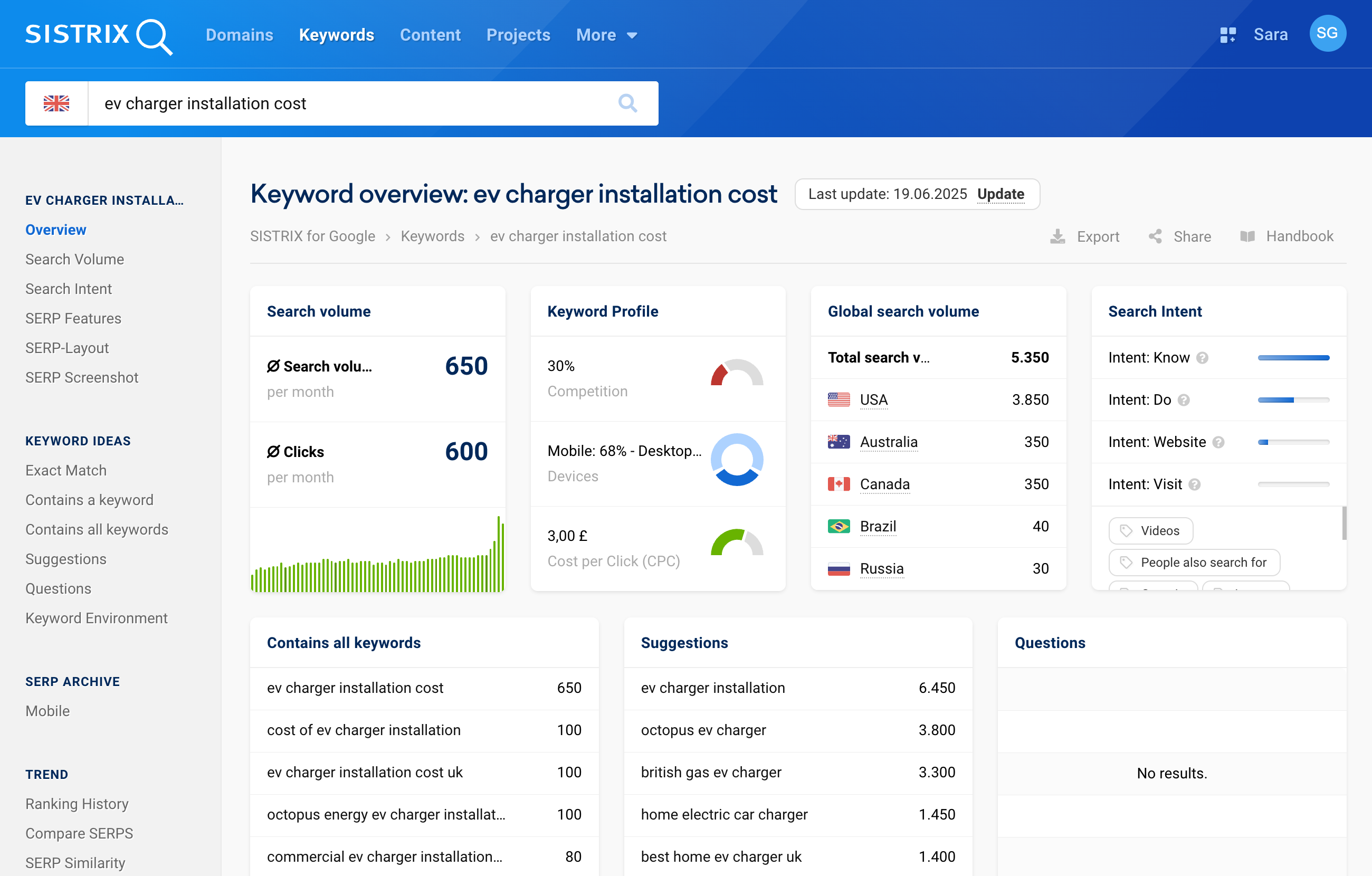
Task: Open the Search Volume sidebar link
Action: click(x=74, y=259)
